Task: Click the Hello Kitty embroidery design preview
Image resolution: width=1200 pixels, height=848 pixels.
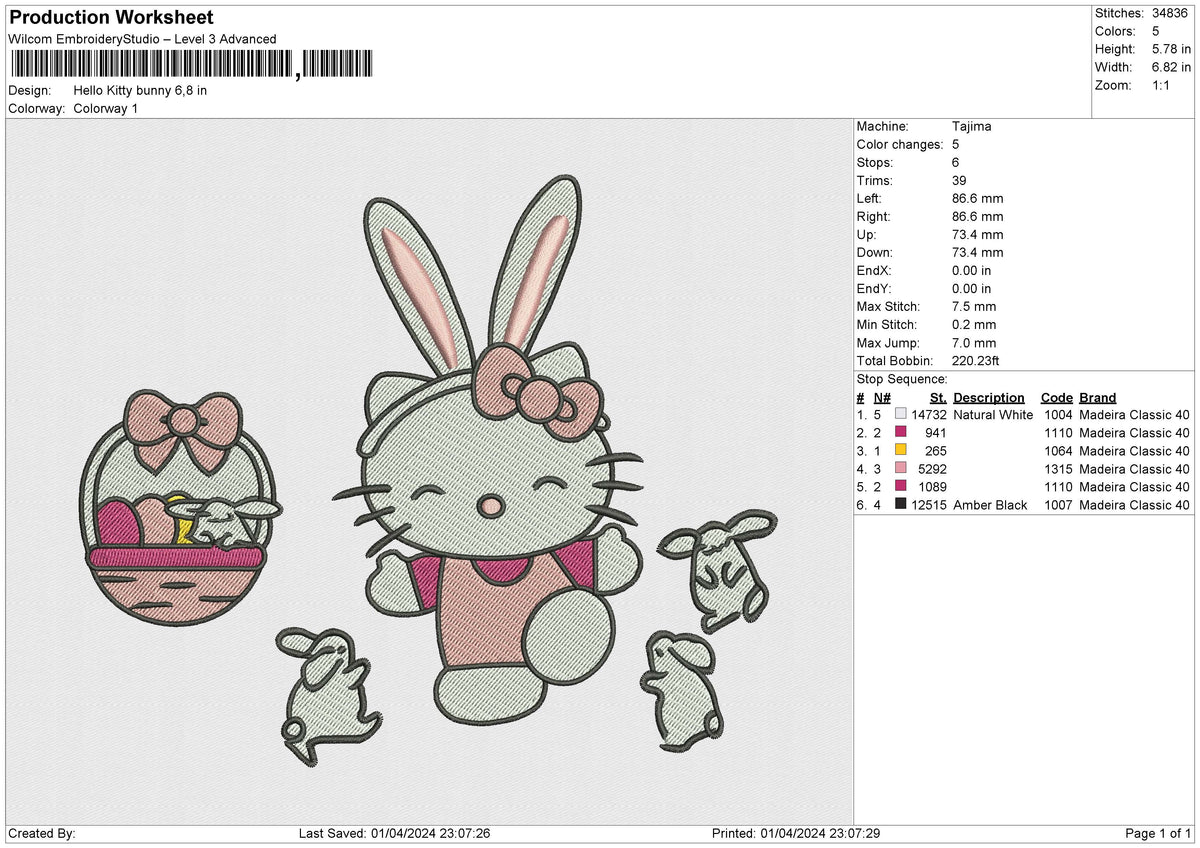Action: coord(428,471)
